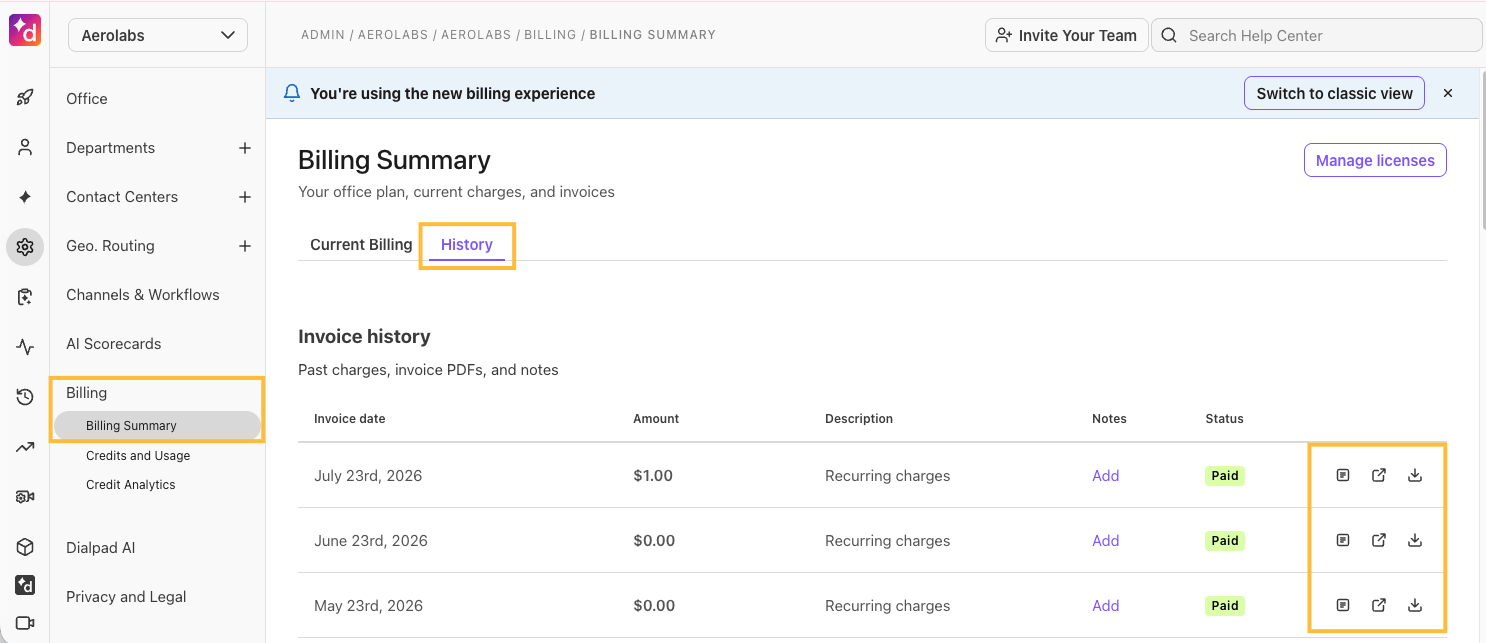Viewport: 1486px width, 643px height.
Task: Click the Dialpad logo icon
Action: pyautogui.click(x=25, y=31)
